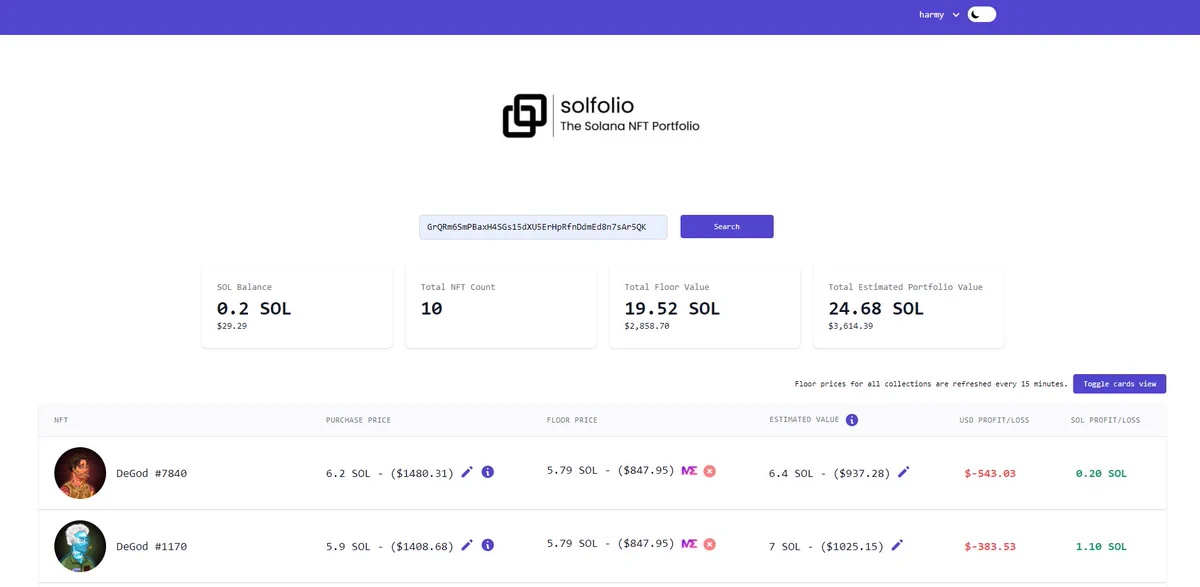1200x587 pixels.
Task: Click the Purchase Price column header
Action: point(358,420)
